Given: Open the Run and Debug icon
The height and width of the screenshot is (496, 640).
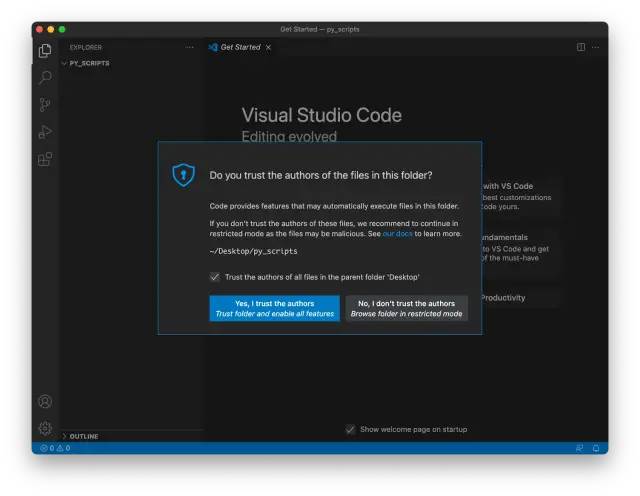Looking at the screenshot, I should pos(45,132).
